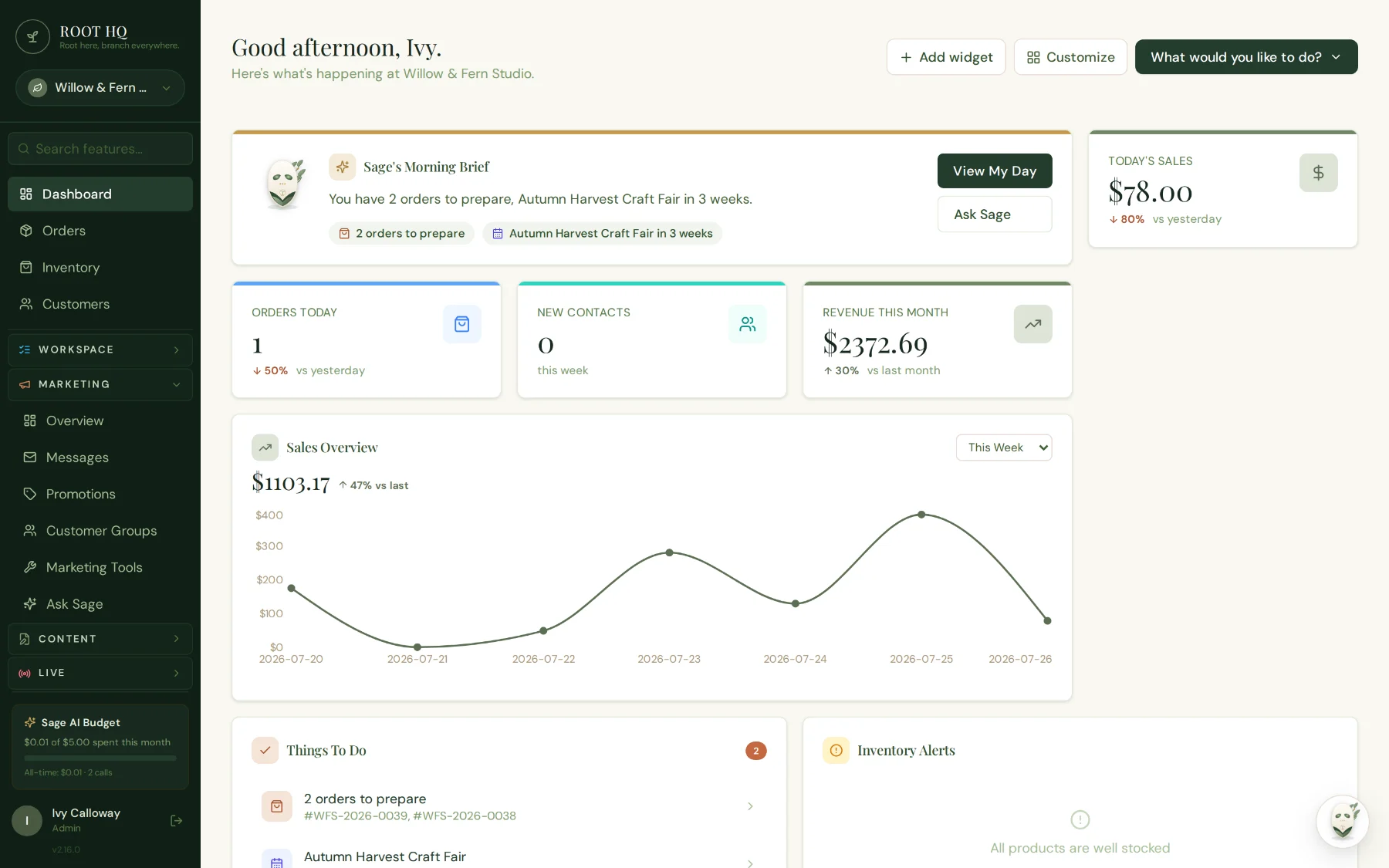Click the v2.16.0 version label
This screenshot has height=868, width=1389.
pos(66,849)
